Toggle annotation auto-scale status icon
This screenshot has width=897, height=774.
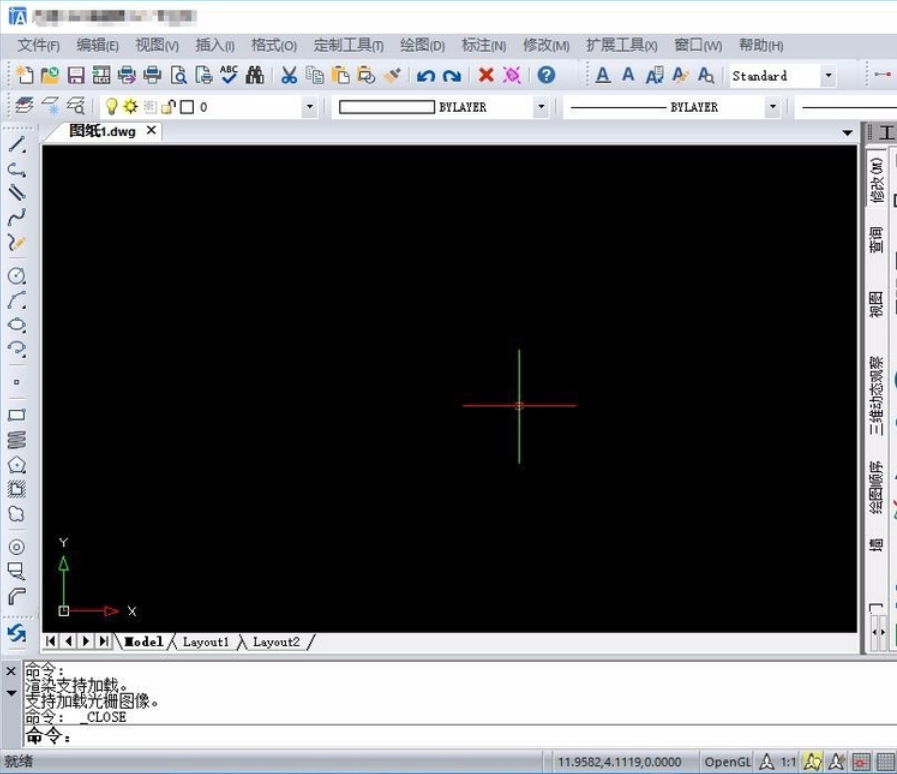(x=836, y=762)
